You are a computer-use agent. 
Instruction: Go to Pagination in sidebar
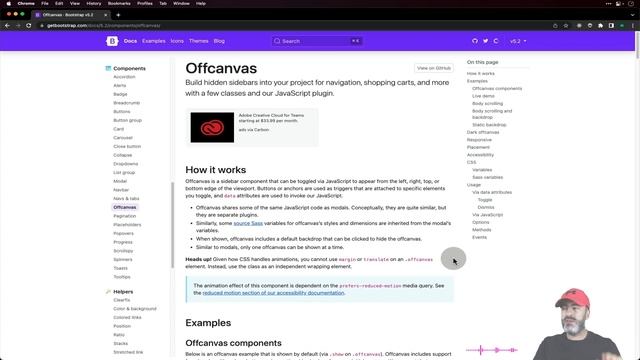124,216
